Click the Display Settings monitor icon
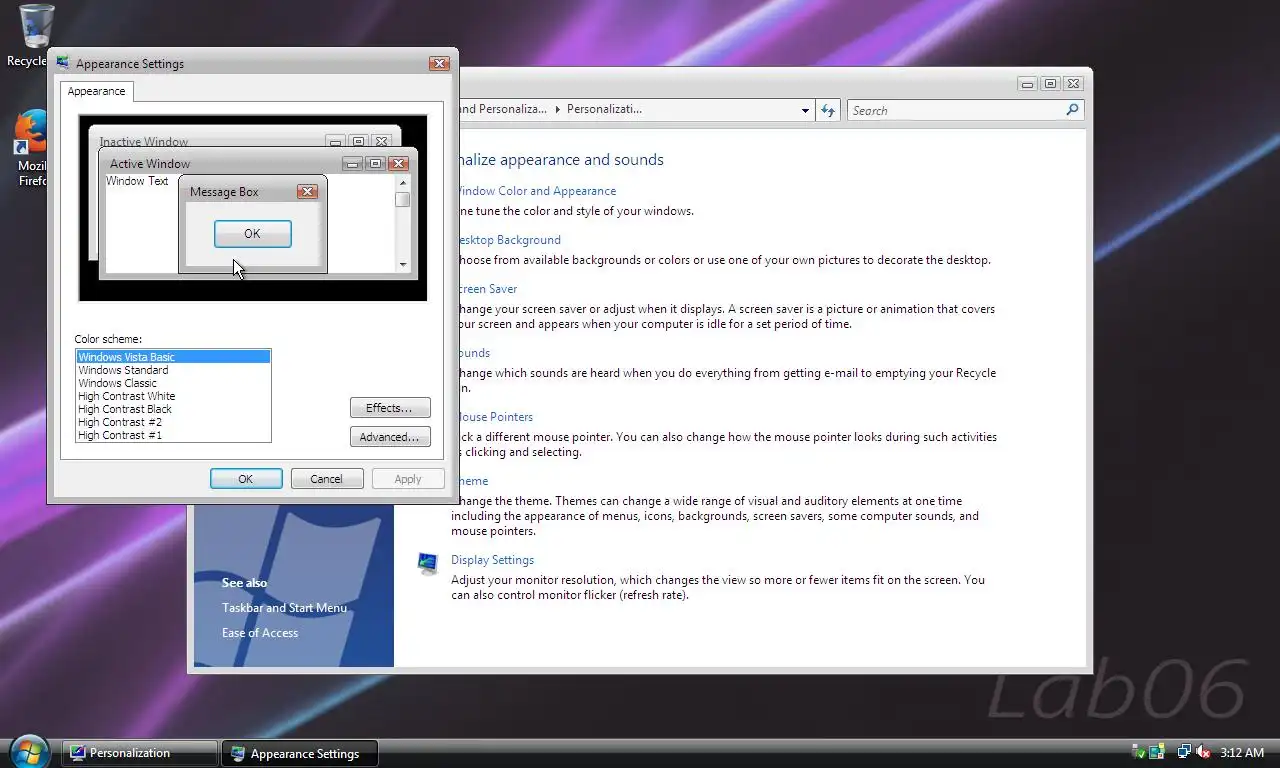The image size is (1280, 768). pyautogui.click(x=428, y=563)
